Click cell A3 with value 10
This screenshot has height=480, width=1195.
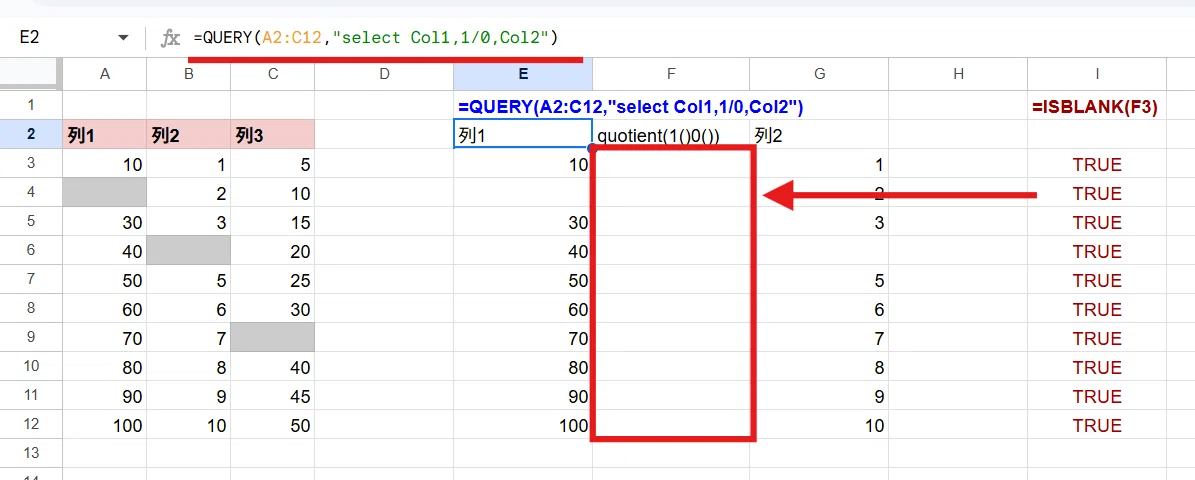click(104, 164)
